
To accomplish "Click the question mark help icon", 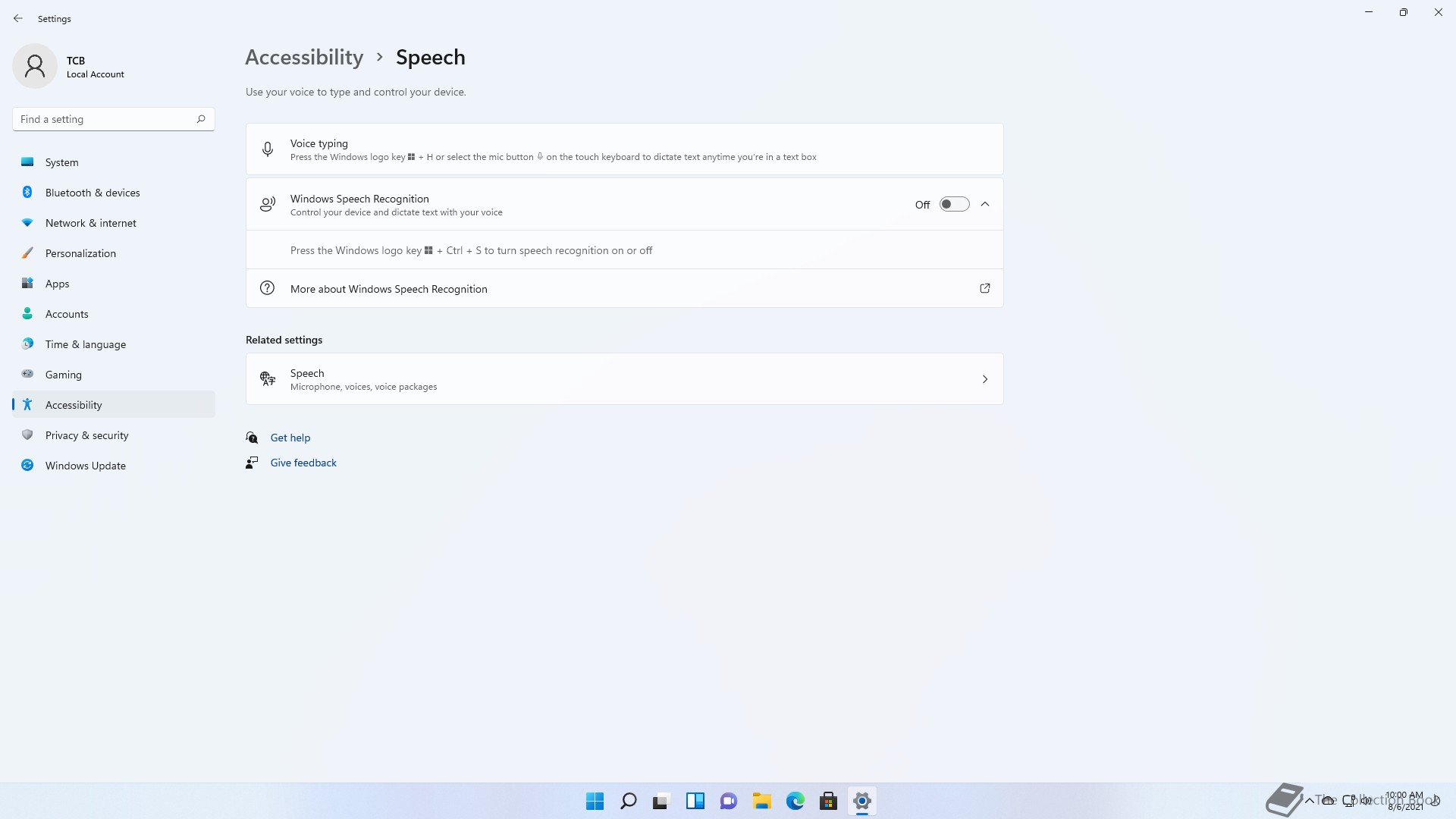I will (x=268, y=288).
